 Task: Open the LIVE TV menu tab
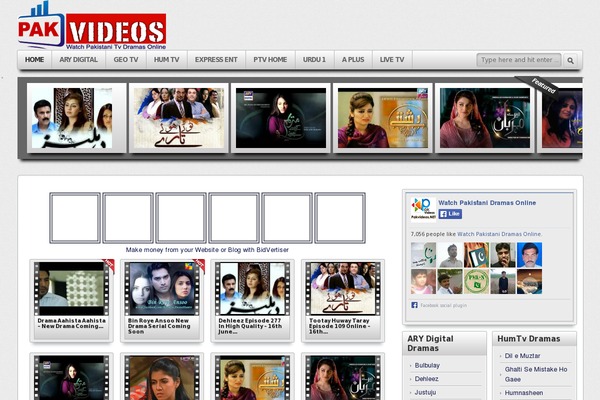point(392,60)
